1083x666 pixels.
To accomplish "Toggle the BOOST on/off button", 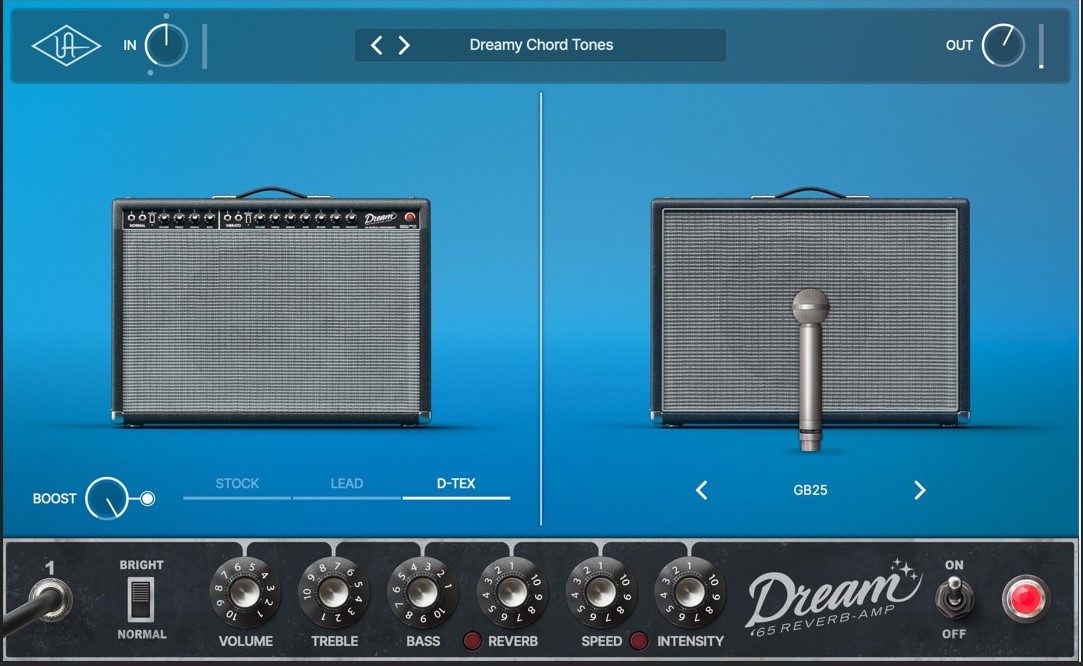I will click(147, 499).
